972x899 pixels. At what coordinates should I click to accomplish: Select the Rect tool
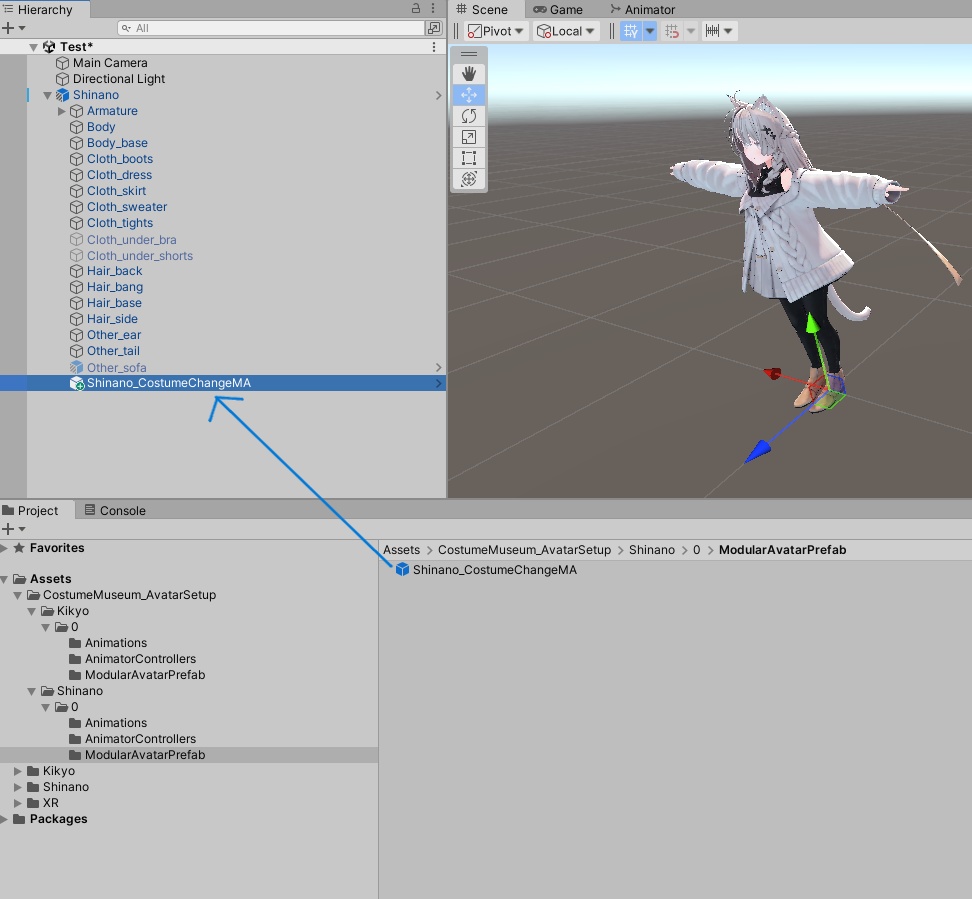pos(469,158)
